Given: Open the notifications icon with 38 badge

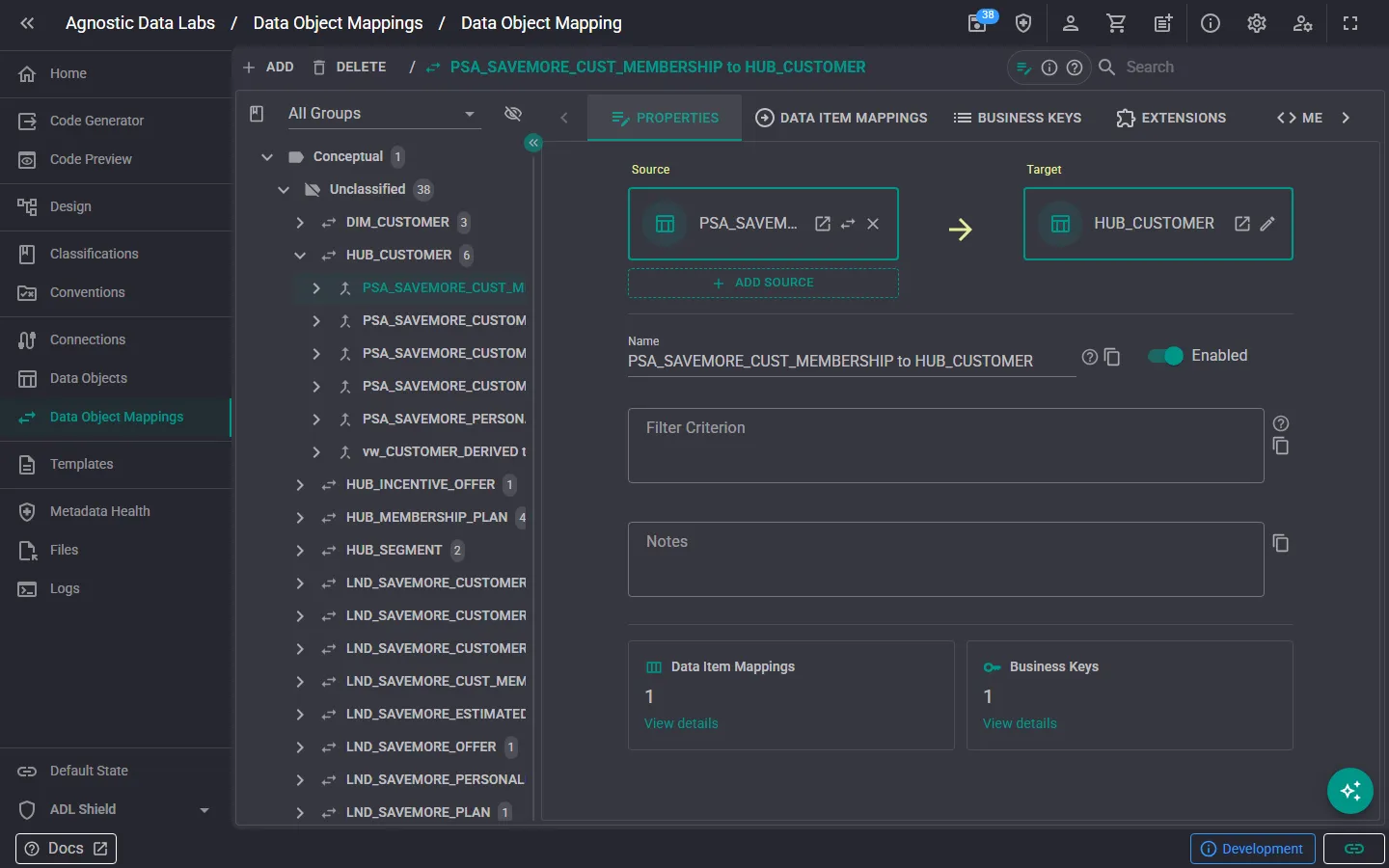Looking at the screenshot, I should 978,23.
